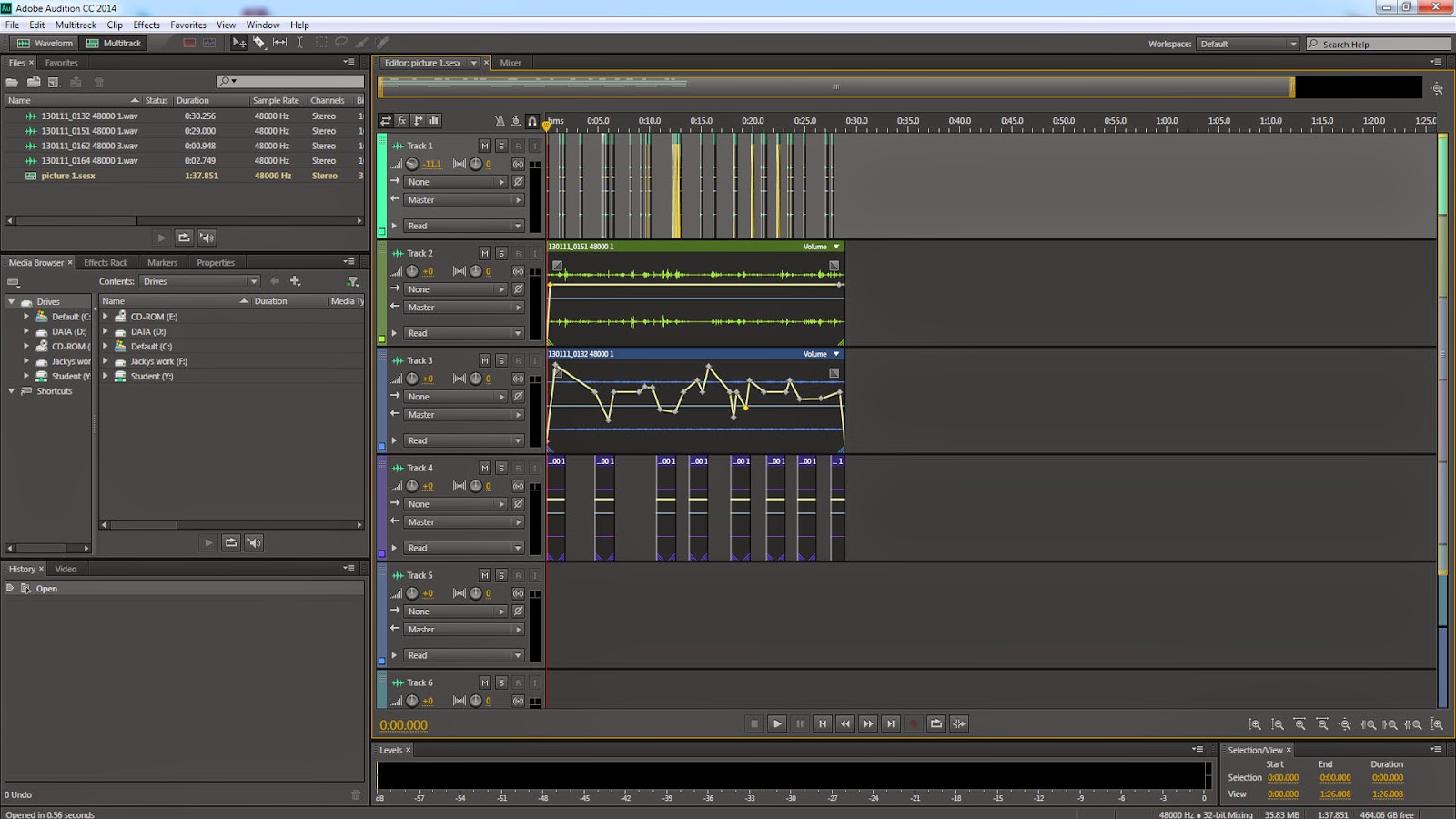Show the Effects (fx) section of tracks
This screenshot has height=819, width=1456.
tap(401, 120)
